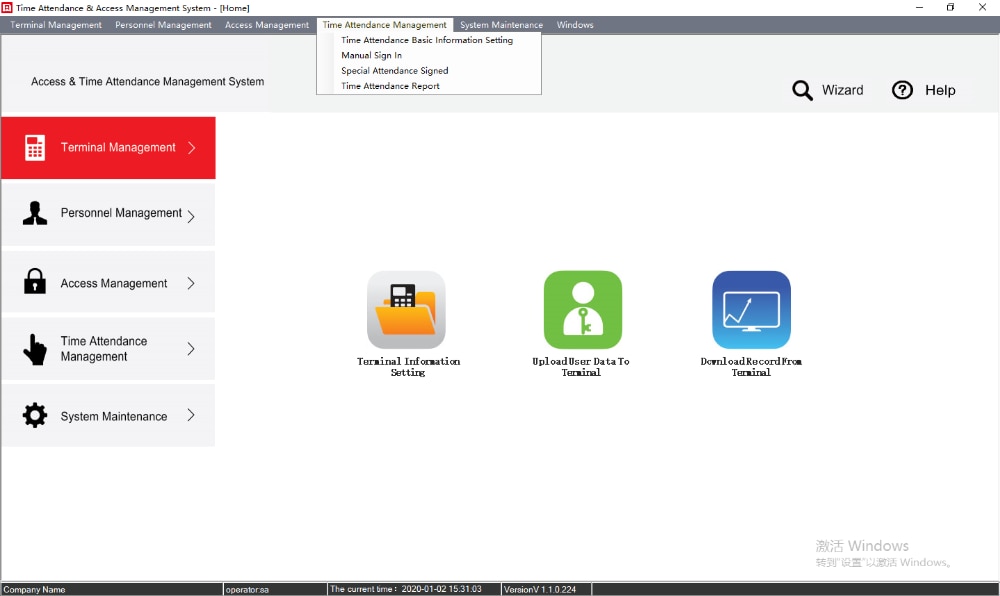Choose Time Attendance Basic Information Setting

point(429,40)
